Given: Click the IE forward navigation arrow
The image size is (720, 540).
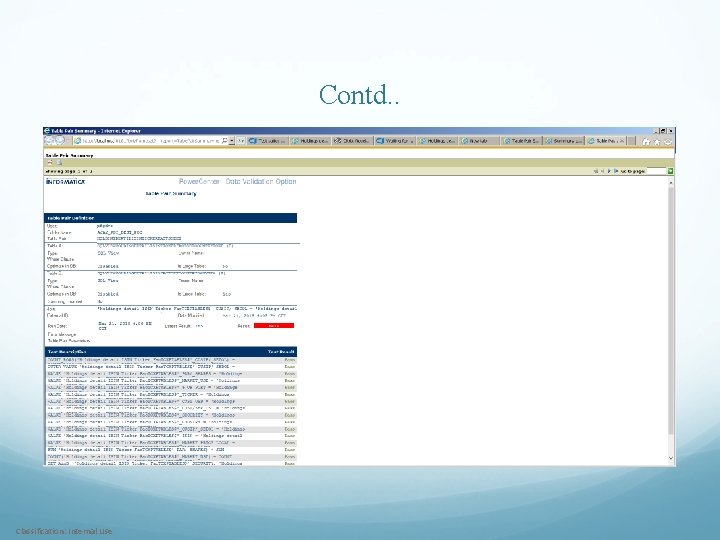Looking at the screenshot, I should tap(61, 141).
